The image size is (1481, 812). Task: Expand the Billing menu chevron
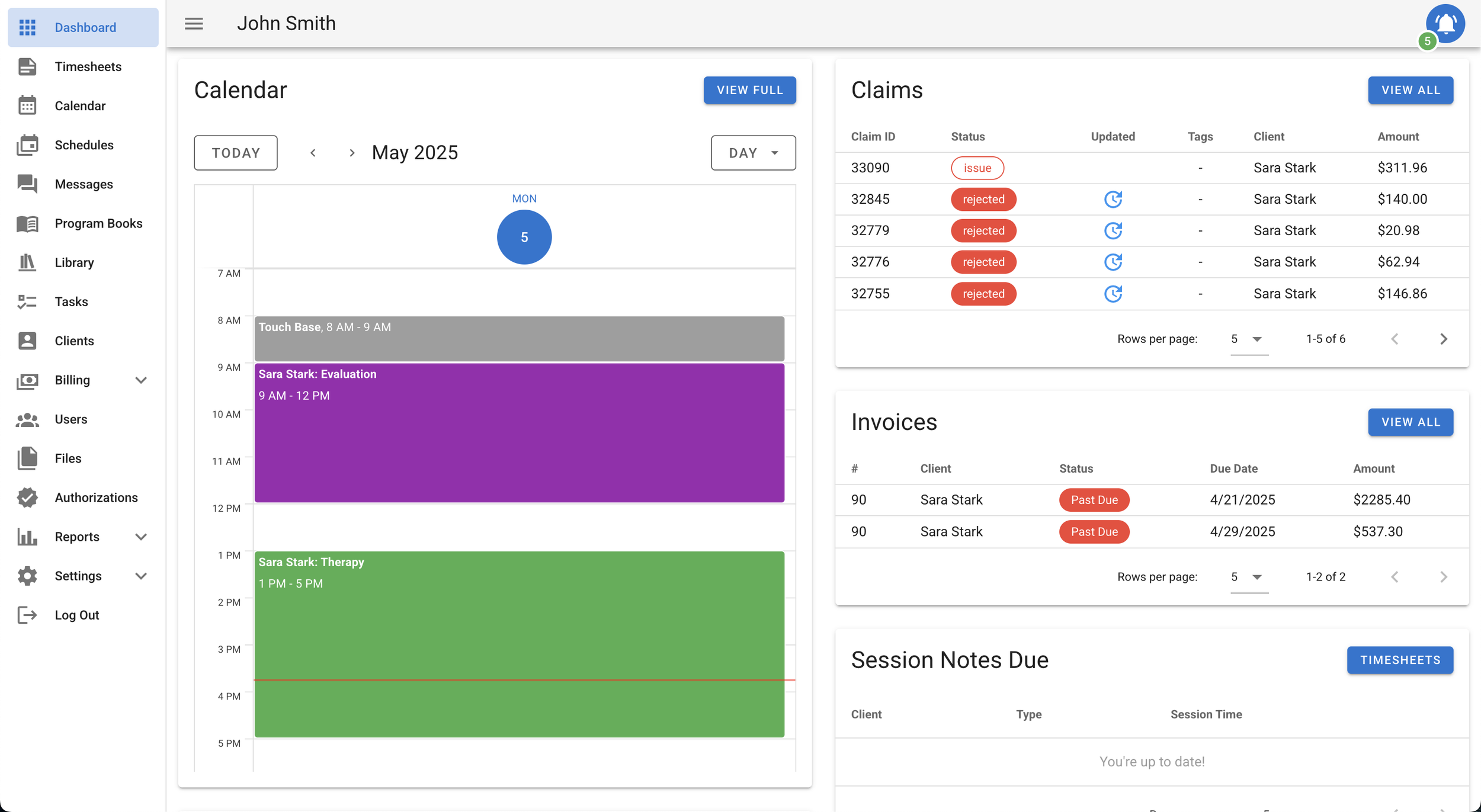[x=141, y=380]
